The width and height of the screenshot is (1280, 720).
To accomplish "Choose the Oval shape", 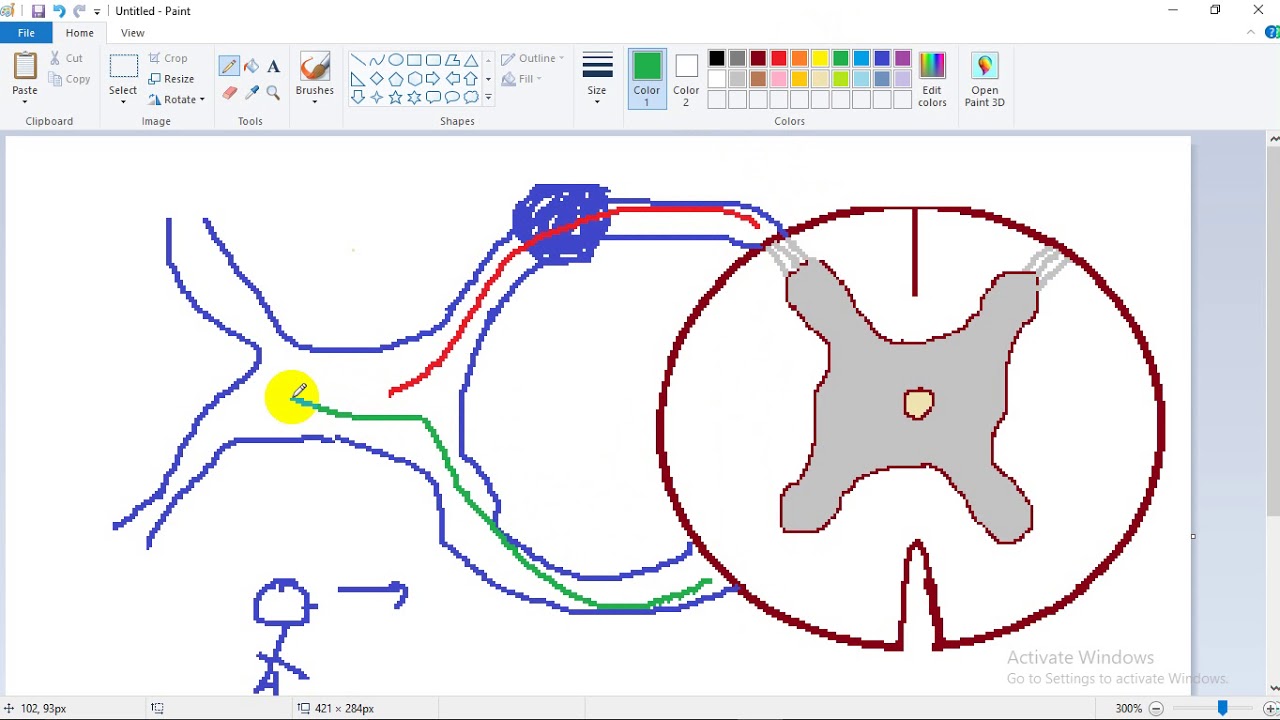I will [395, 60].
